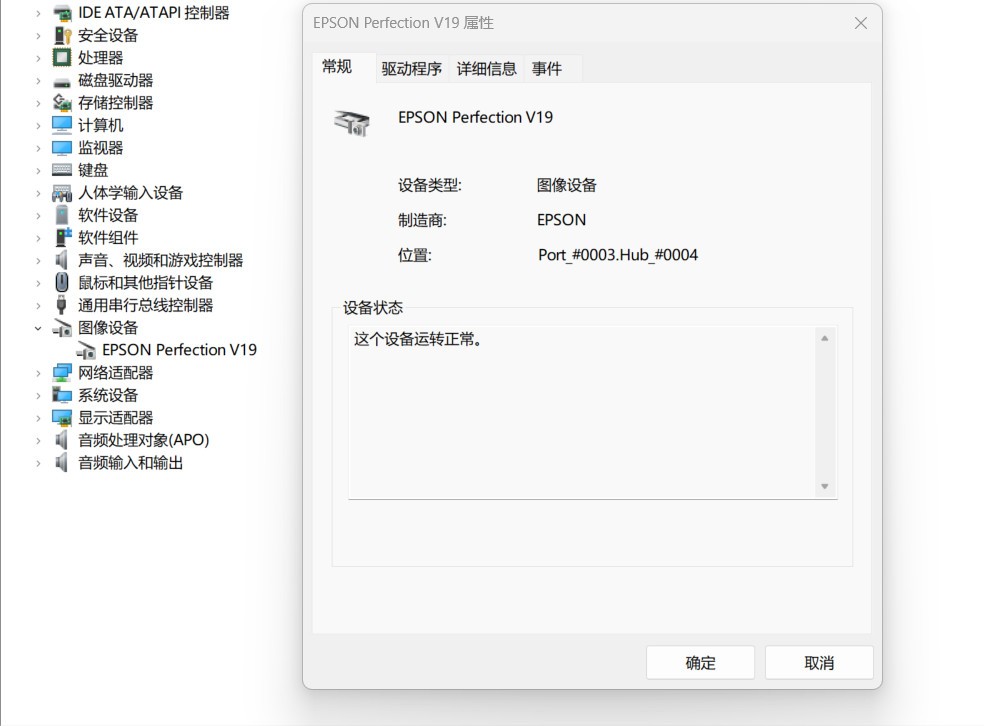Click the device status scroll up arrow
The height and width of the screenshot is (726, 984).
coord(825,338)
